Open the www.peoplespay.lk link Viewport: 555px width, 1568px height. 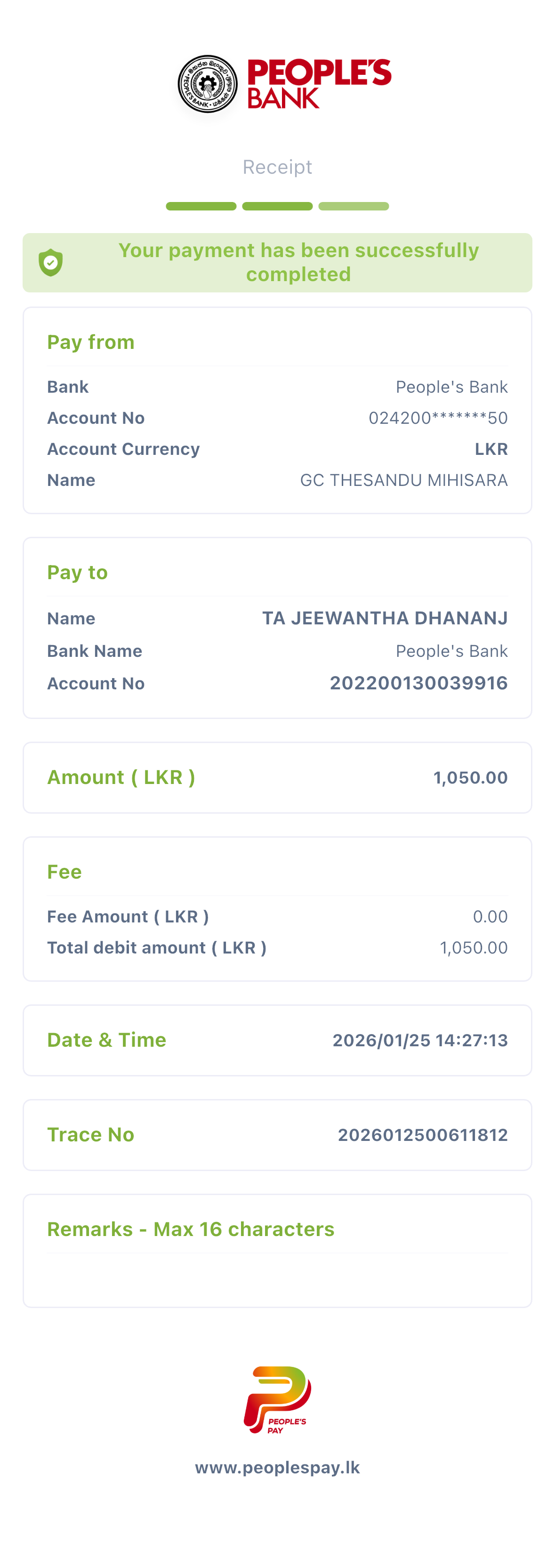[278, 1468]
